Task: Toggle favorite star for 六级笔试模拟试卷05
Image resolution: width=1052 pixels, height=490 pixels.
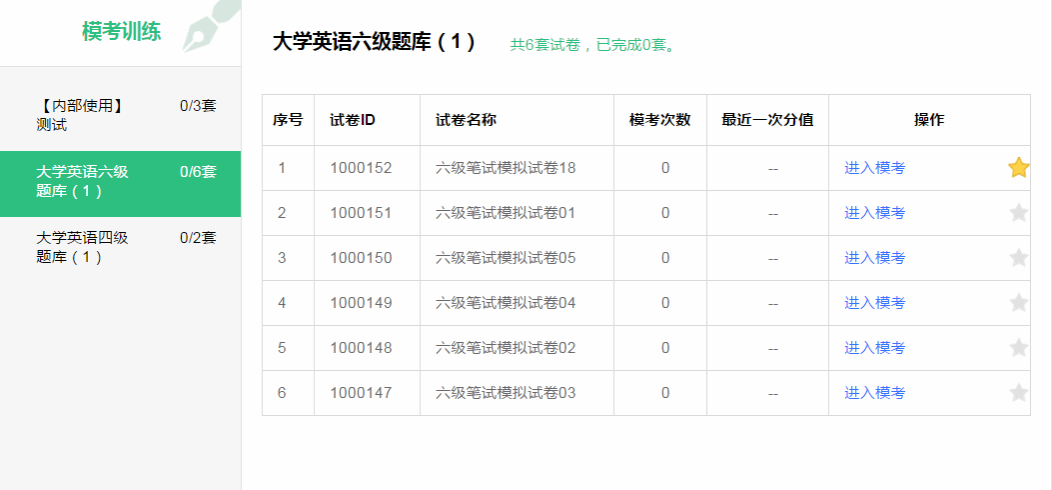Action: [1018, 258]
